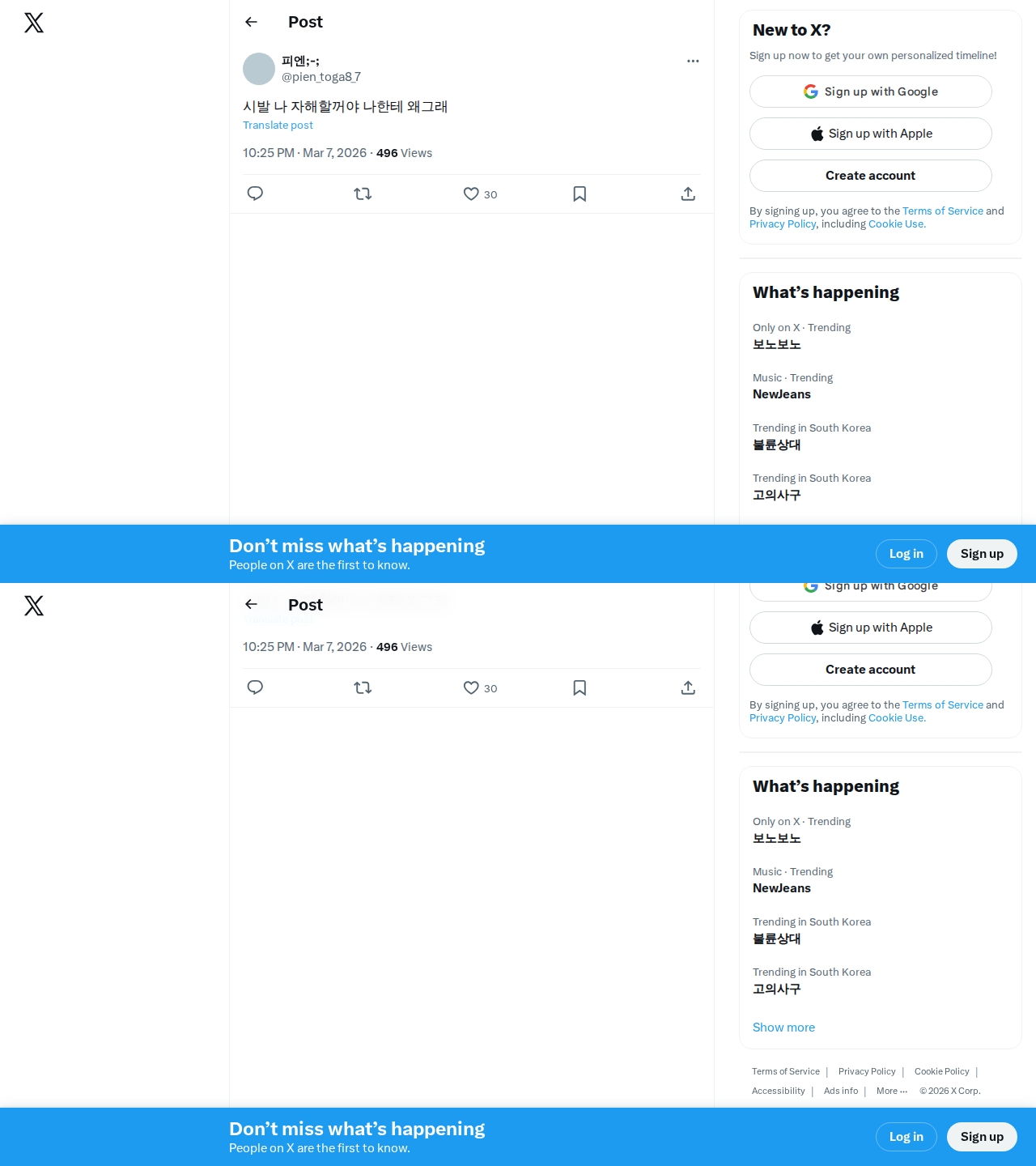Open the @pien_toga87 handle link
Image resolution: width=1036 pixels, height=1166 pixels.
pos(321,77)
